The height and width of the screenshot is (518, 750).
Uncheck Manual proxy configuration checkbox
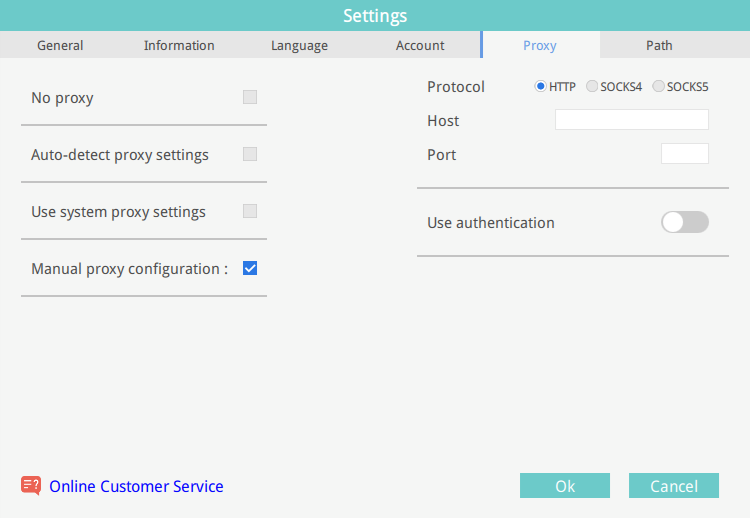250,268
